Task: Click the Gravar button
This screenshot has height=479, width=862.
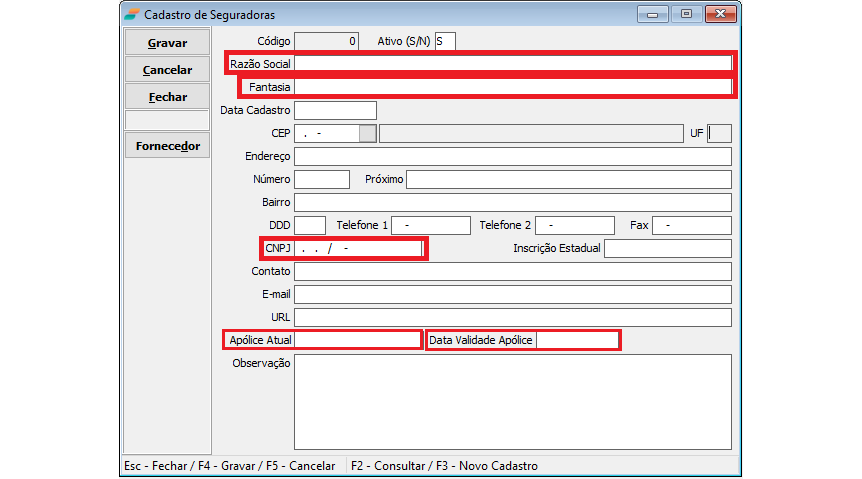Action: click(167, 43)
